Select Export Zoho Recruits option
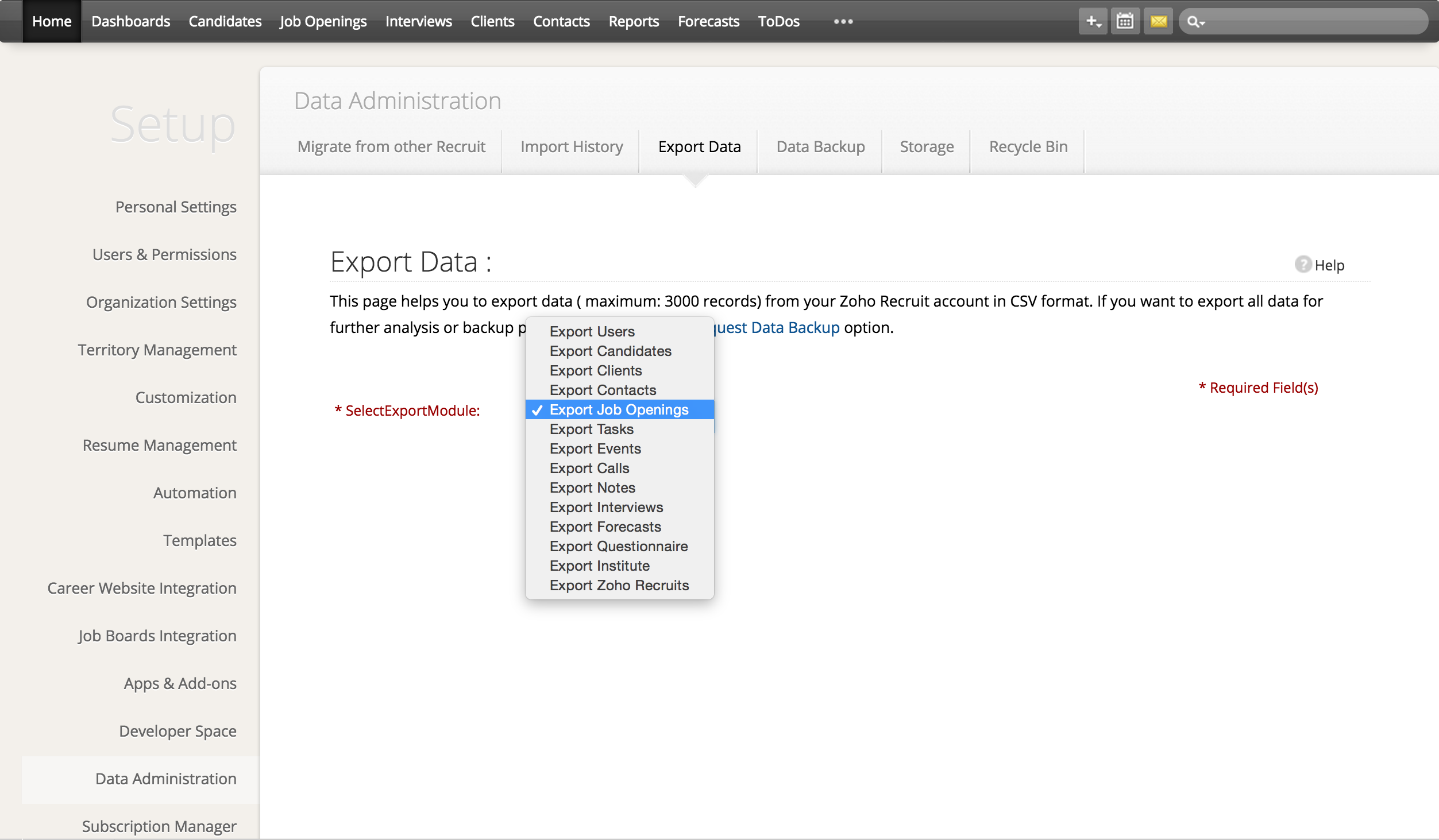The width and height of the screenshot is (1439, 840). tap(619, 585)
